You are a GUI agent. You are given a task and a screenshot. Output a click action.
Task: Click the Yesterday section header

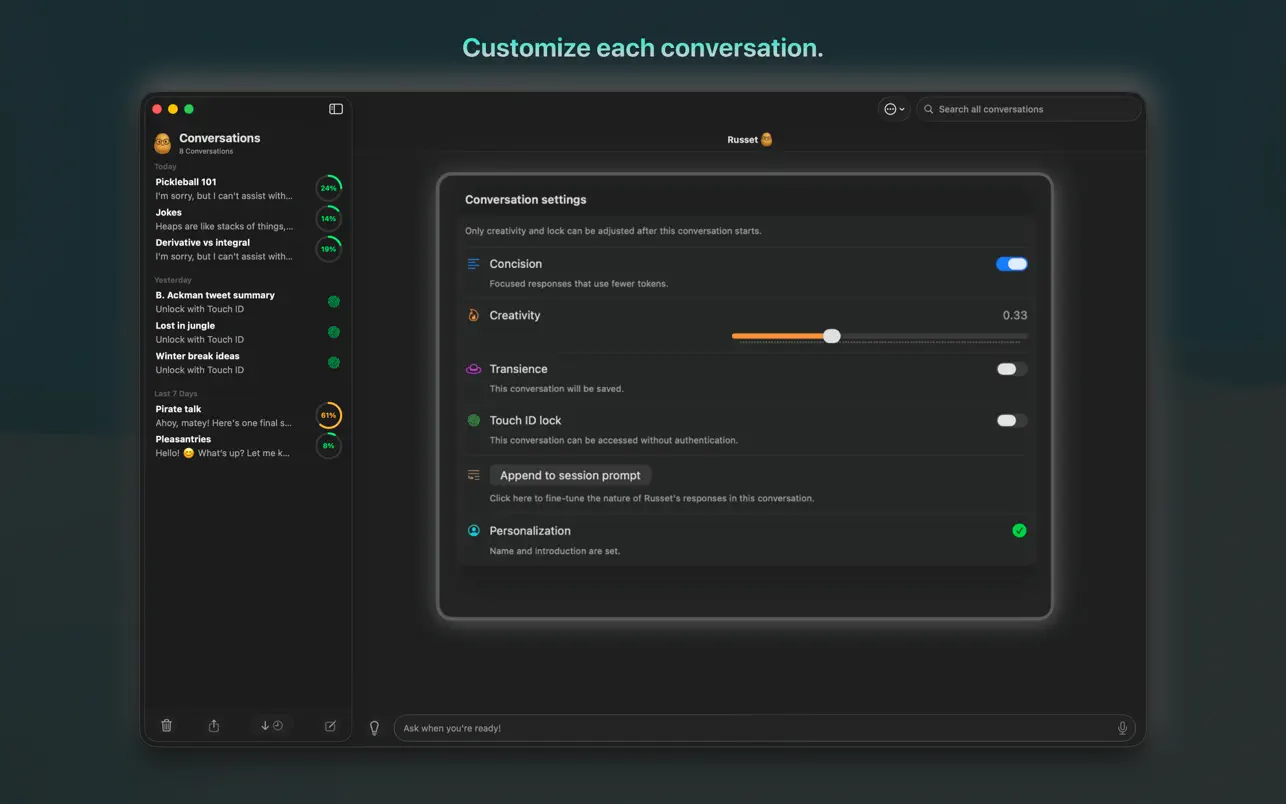[x=173, y=281]
